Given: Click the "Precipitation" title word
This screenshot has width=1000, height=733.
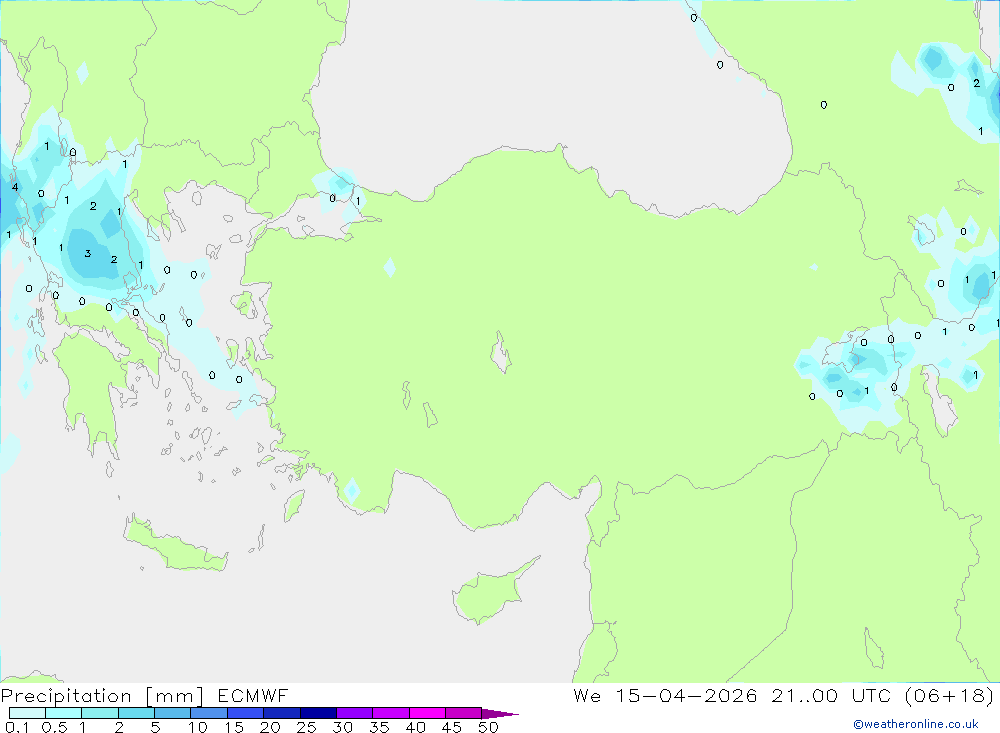Looking at the screenshot, I should click(x=66, y=696).
